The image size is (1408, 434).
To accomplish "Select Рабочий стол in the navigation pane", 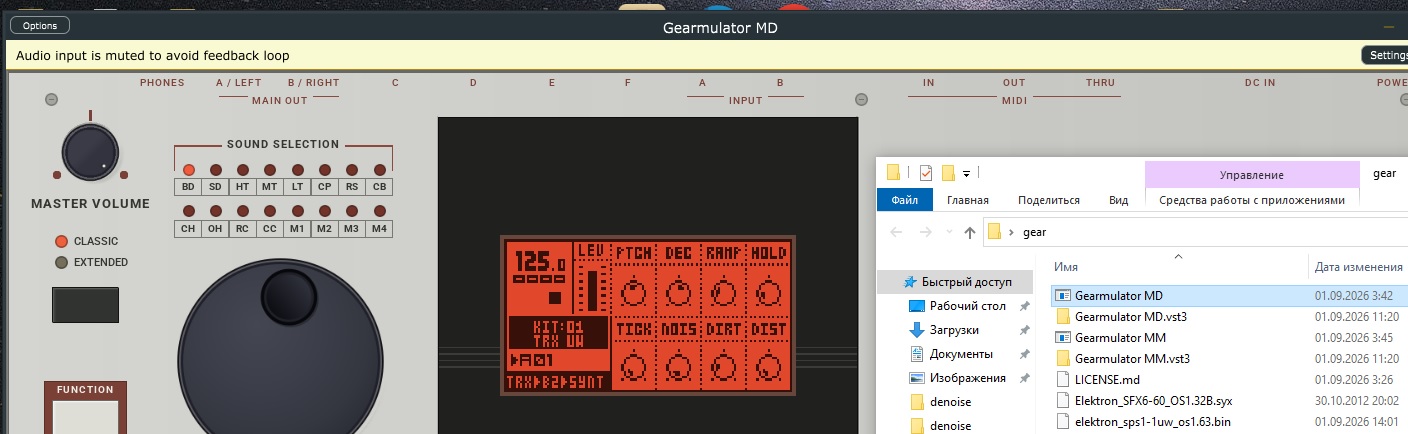I will coord(967,306).
